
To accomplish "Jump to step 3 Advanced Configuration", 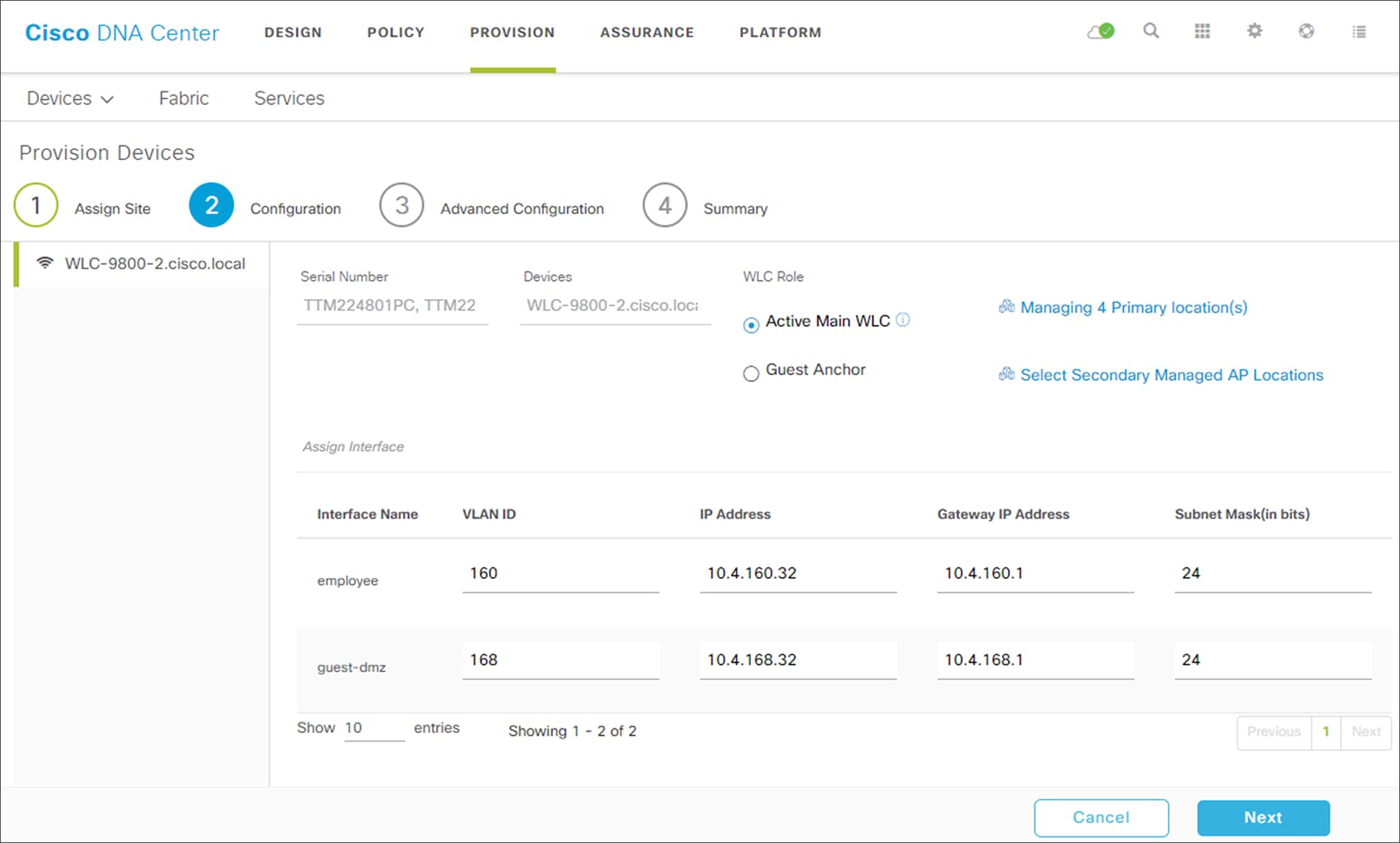I will coord(402,206).
